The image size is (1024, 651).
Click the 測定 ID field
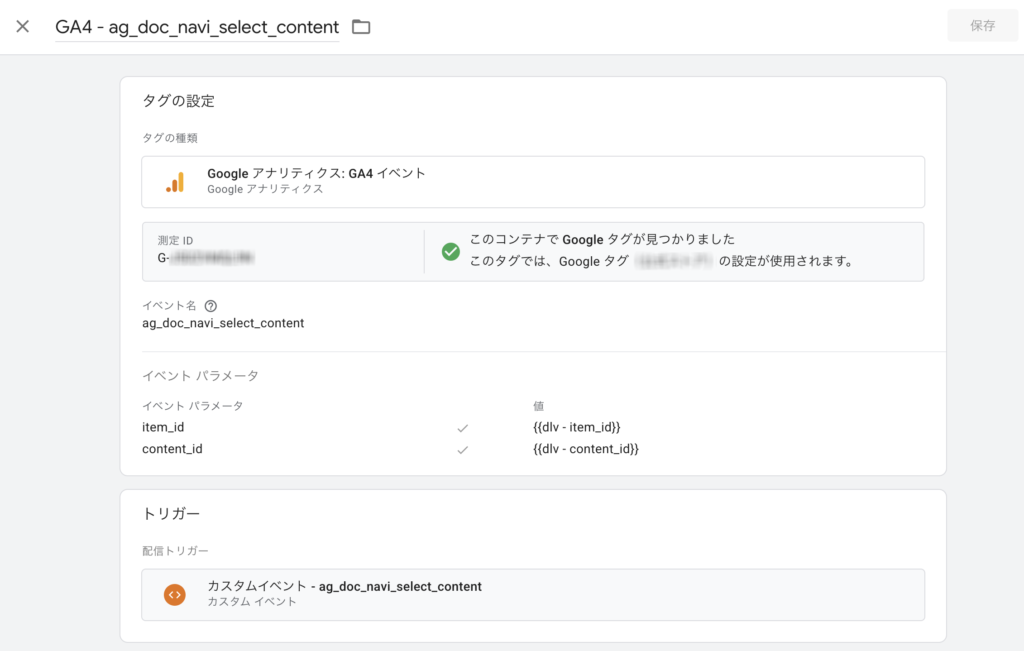click(x=283, y=251)
